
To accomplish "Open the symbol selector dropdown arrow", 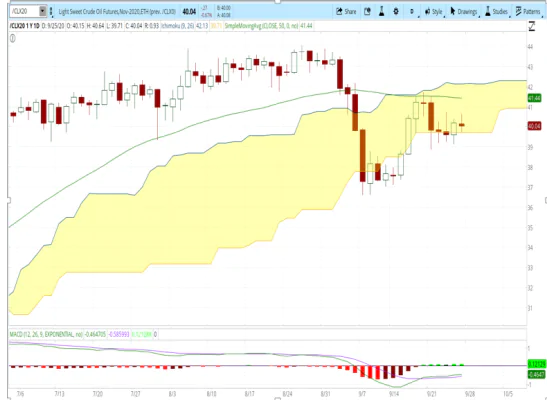I will coord(42,11).
